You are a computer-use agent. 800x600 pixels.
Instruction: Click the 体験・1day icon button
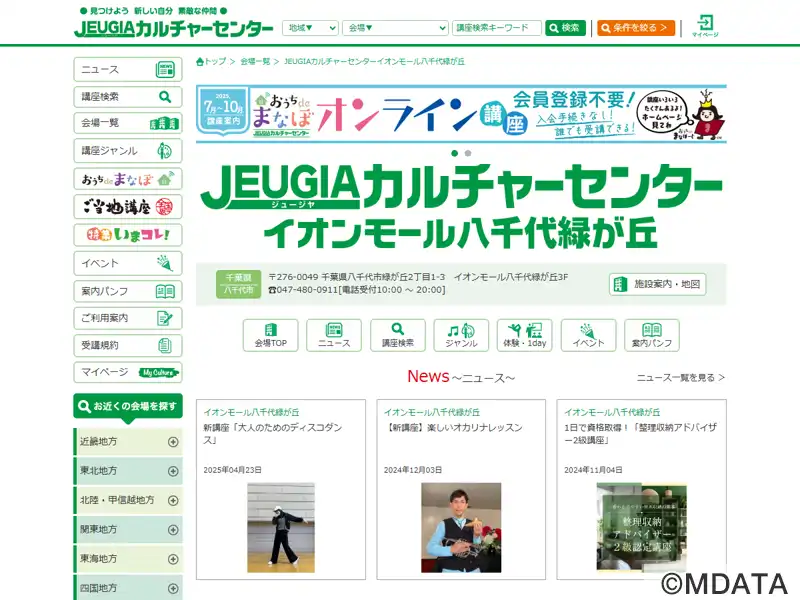coord(524,335)
